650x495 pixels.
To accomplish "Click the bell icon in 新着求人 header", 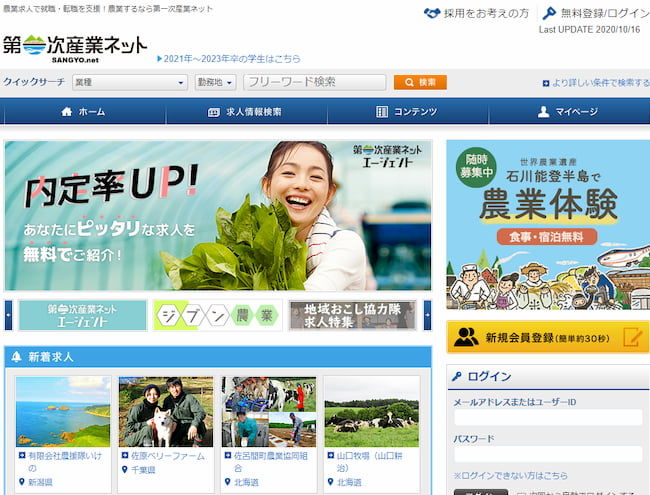I will coord(17,357).
